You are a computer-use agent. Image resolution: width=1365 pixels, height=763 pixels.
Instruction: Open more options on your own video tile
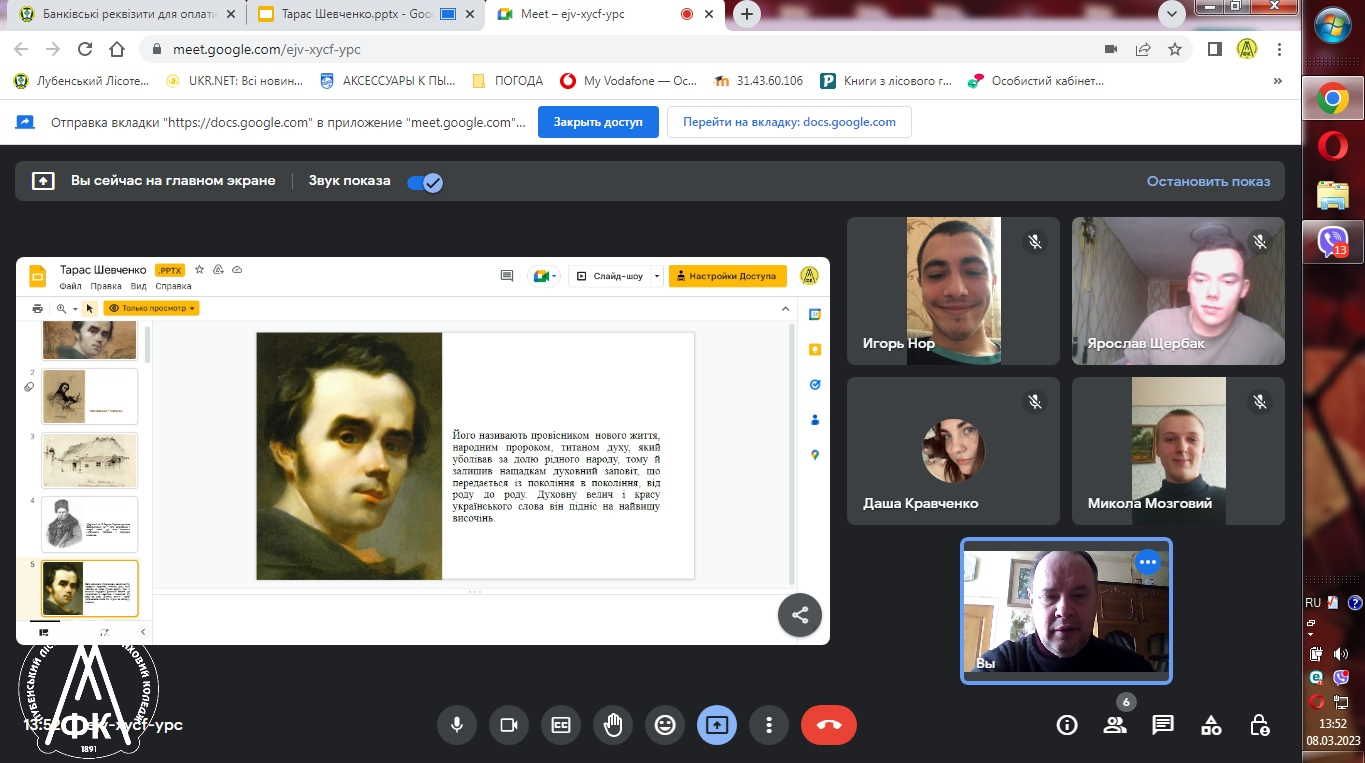pyautogui.click(x=1147, y=562)
